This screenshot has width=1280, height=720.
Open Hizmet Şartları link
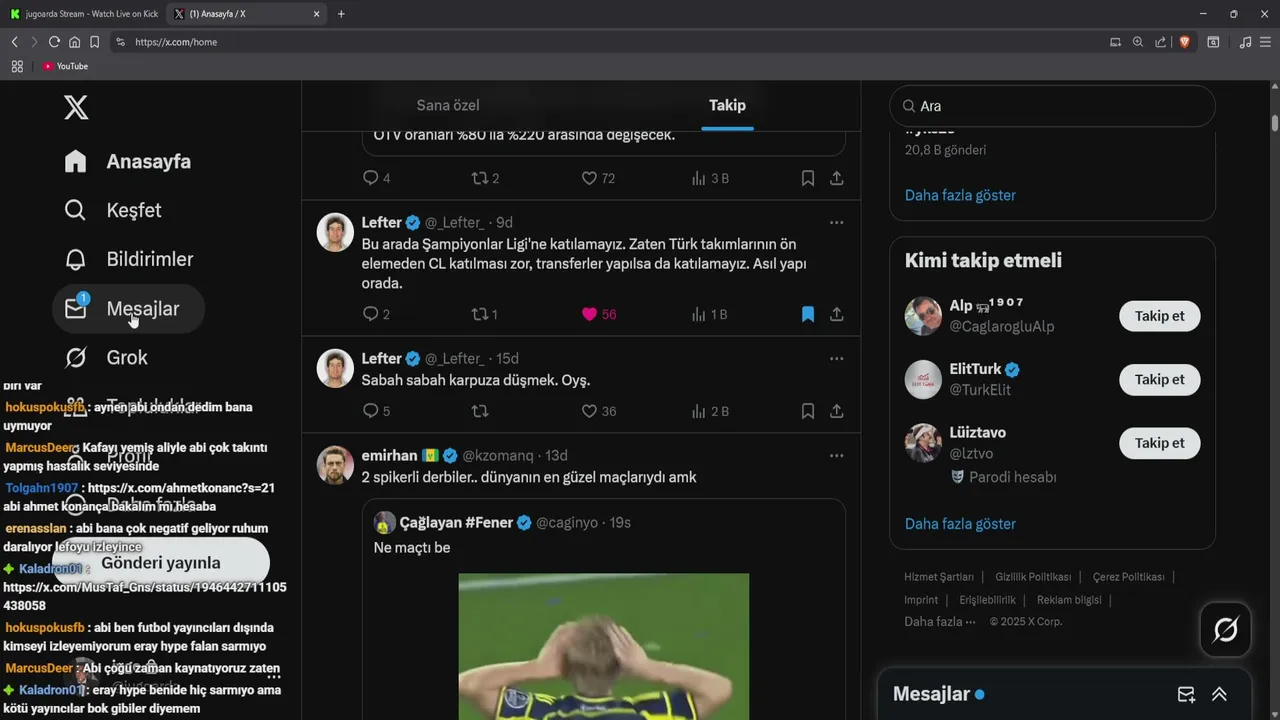click(x=939, y=577)
